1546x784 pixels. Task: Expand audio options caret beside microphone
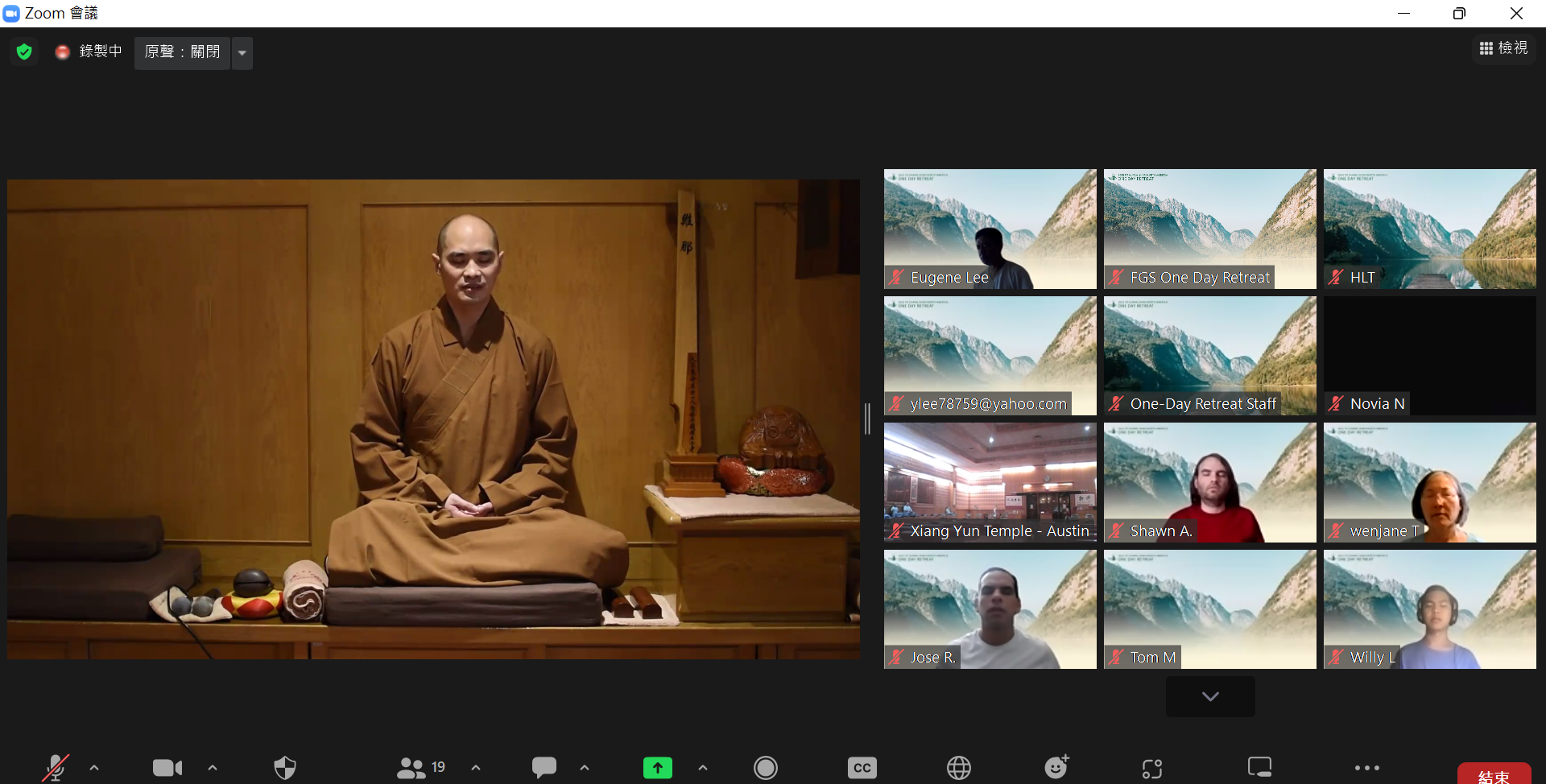[x=94, y=768]
